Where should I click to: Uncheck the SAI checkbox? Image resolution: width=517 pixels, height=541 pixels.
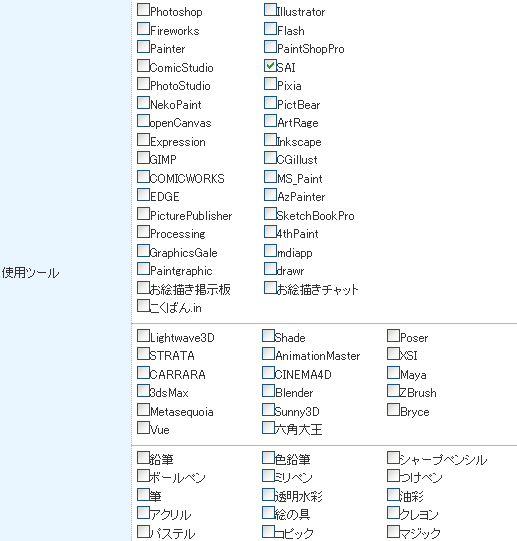270,65
